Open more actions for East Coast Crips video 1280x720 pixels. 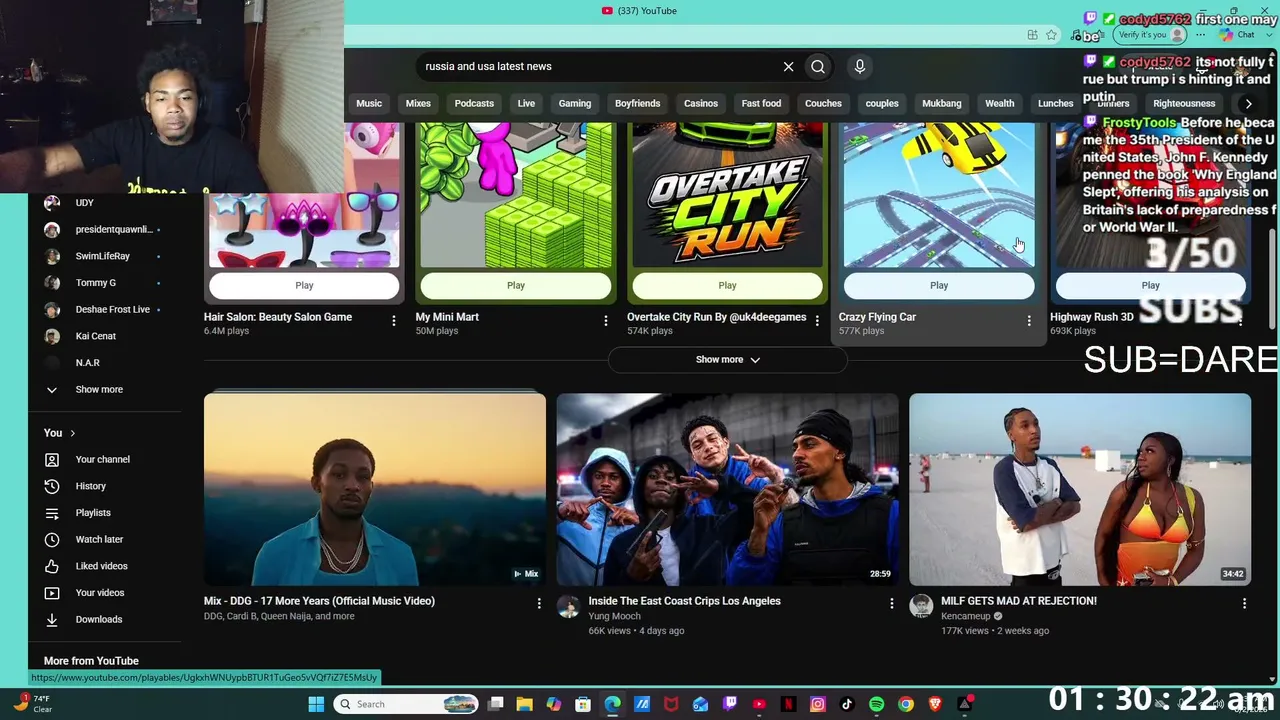892,604
